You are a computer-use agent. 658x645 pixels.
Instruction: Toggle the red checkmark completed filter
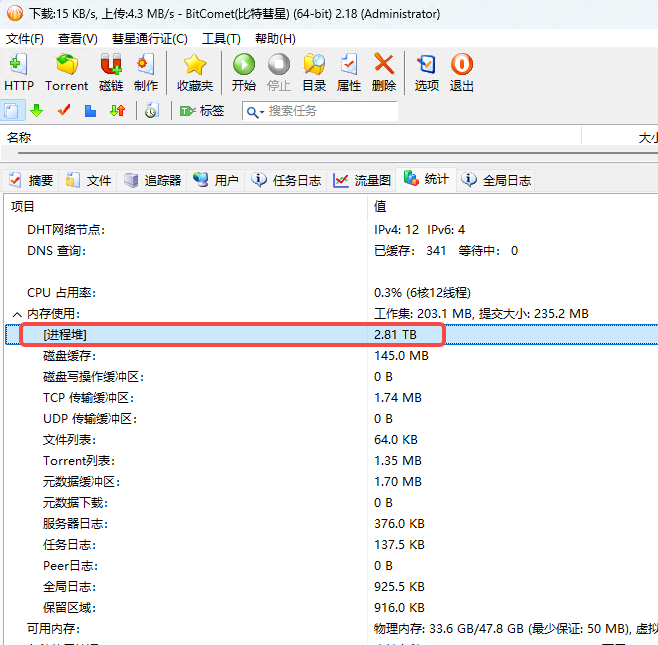coord(64,111)
